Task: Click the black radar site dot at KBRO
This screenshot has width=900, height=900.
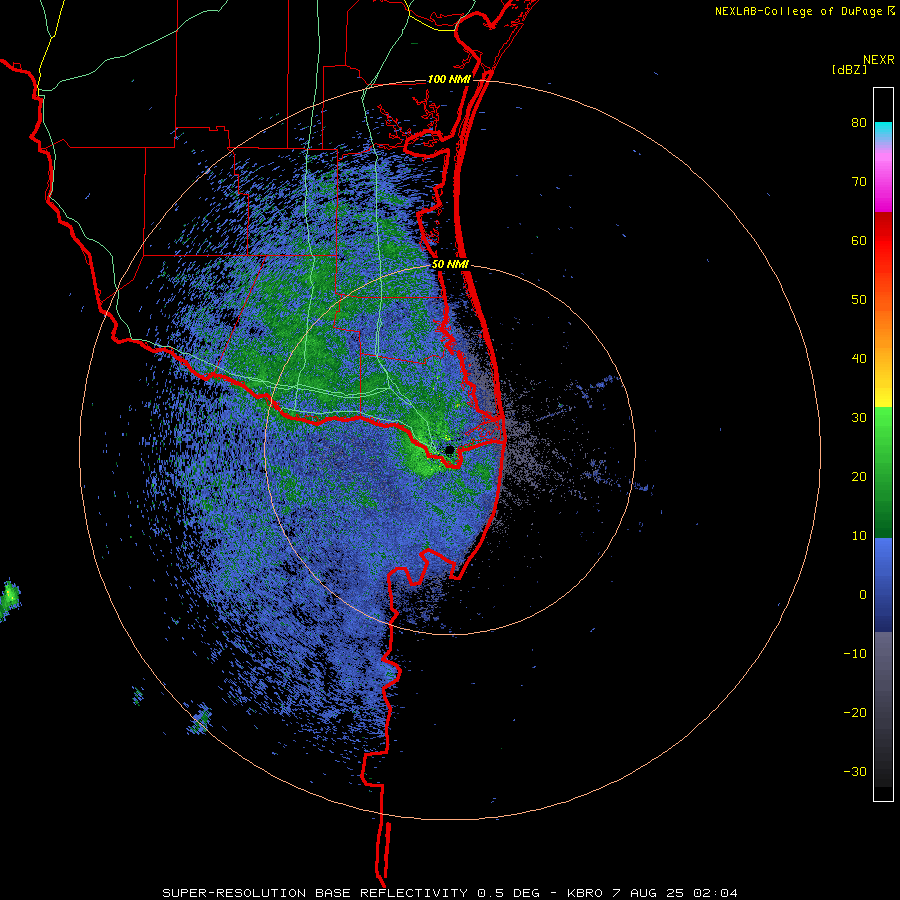Action: click(x=449, y=450)
